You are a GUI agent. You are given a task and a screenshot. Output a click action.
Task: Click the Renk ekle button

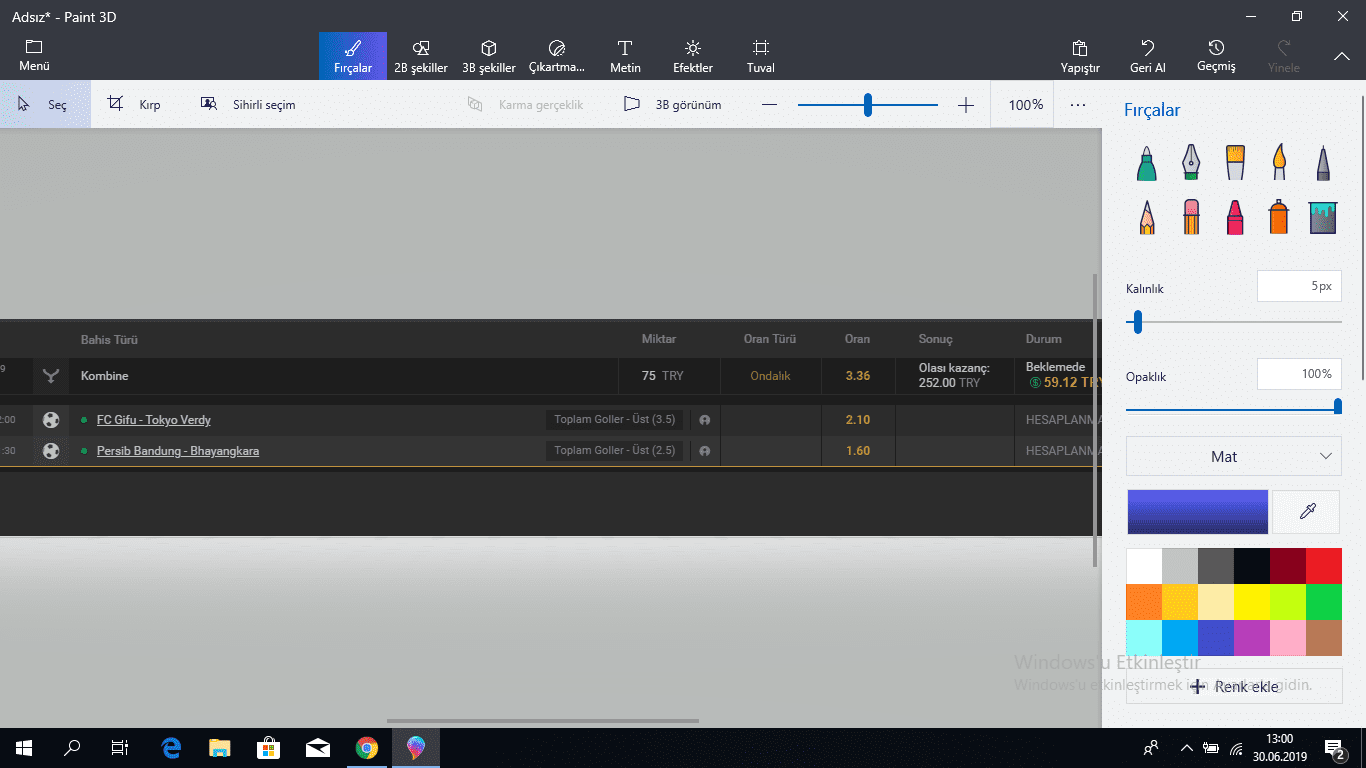click(1233, 687)
